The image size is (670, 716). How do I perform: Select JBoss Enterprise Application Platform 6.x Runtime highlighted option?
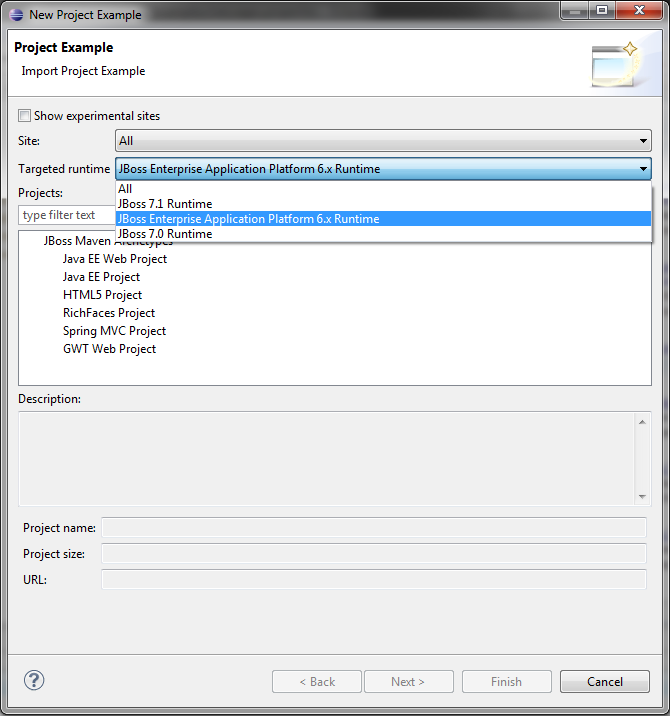coord(383,219)
